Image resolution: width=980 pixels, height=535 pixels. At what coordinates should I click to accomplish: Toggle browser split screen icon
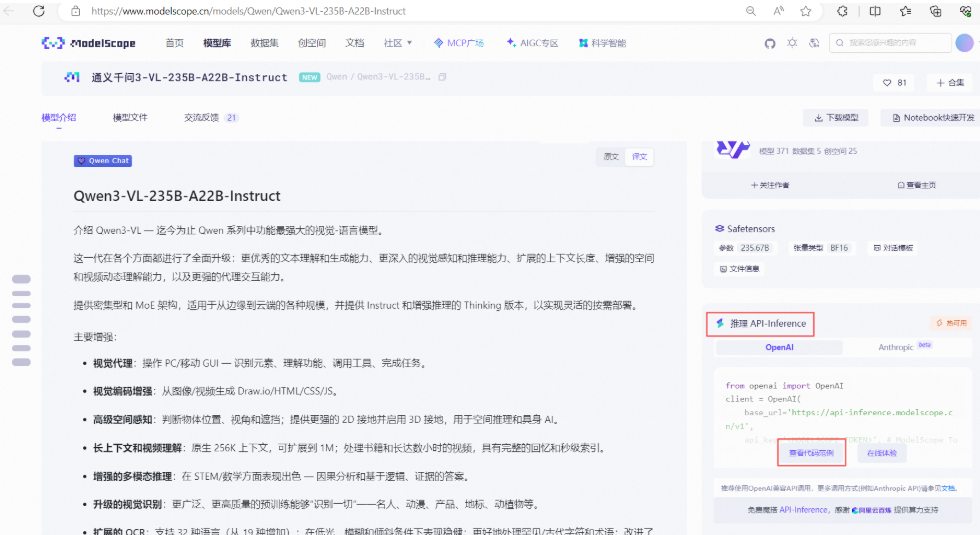(875, 11)
